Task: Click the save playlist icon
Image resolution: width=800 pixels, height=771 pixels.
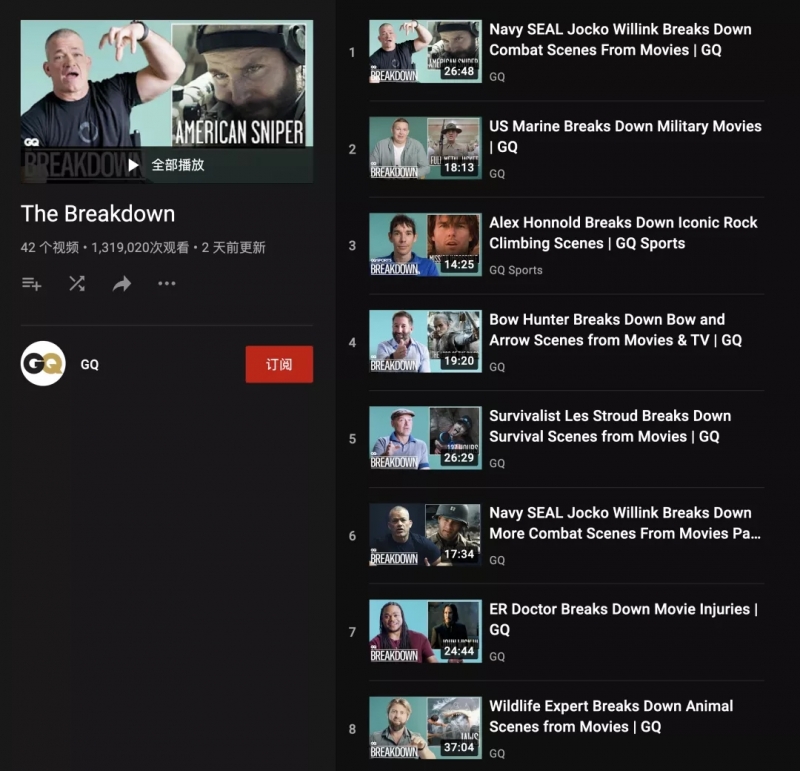Action: (x=32, y=283)
